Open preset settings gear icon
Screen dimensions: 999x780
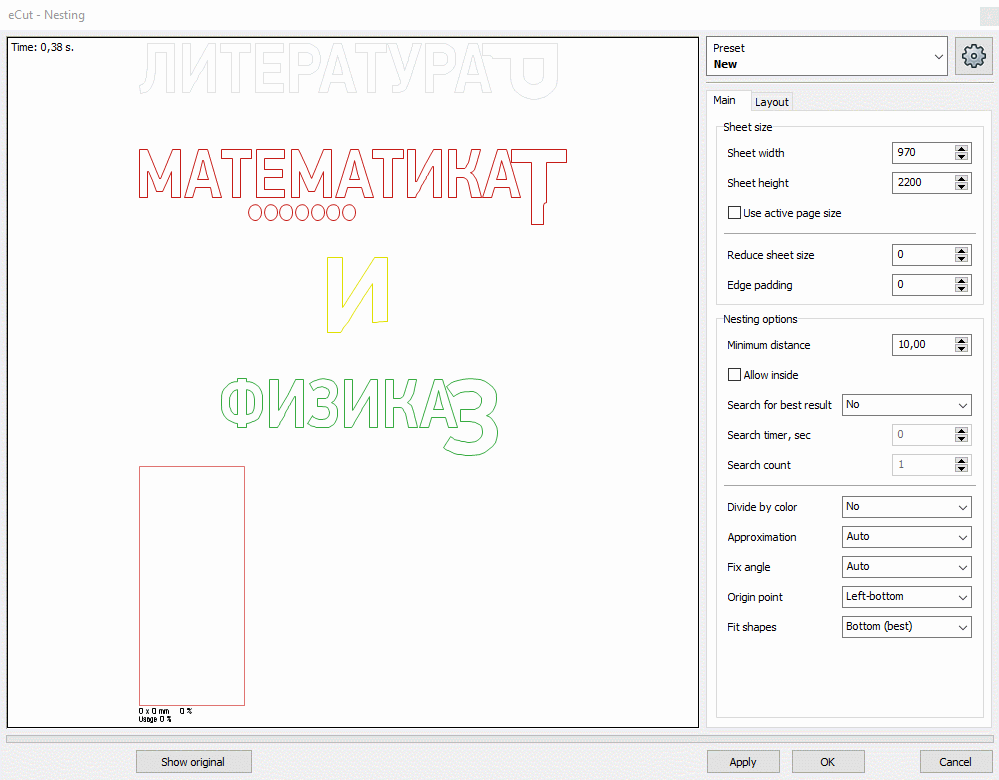pyautogui.click(x=974, y=56)
